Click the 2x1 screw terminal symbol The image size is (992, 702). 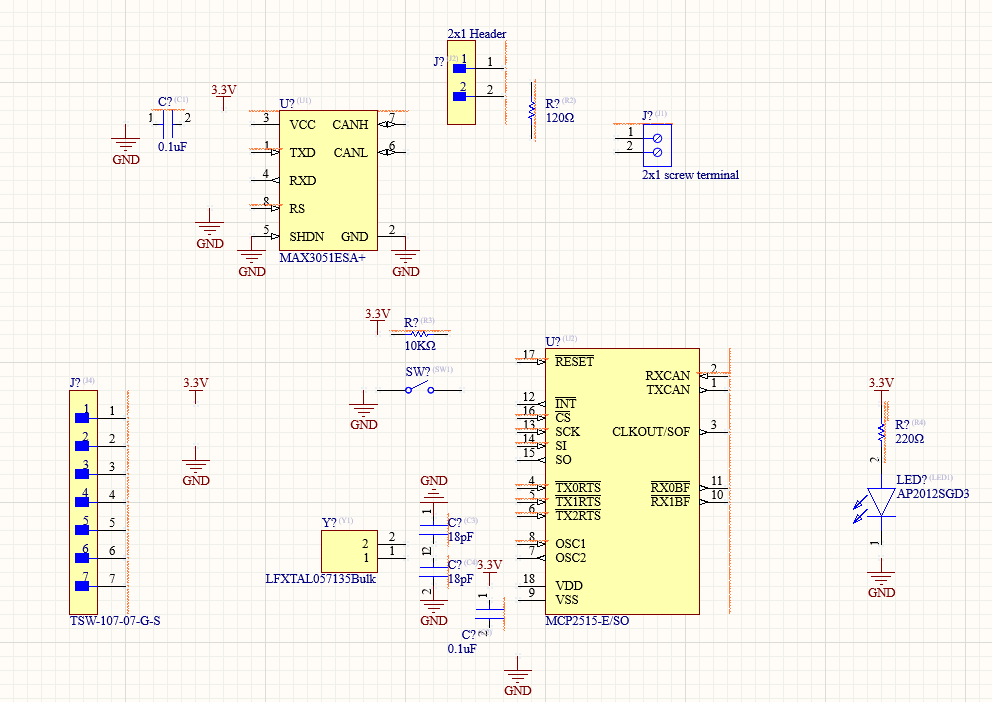coord(657,145)
